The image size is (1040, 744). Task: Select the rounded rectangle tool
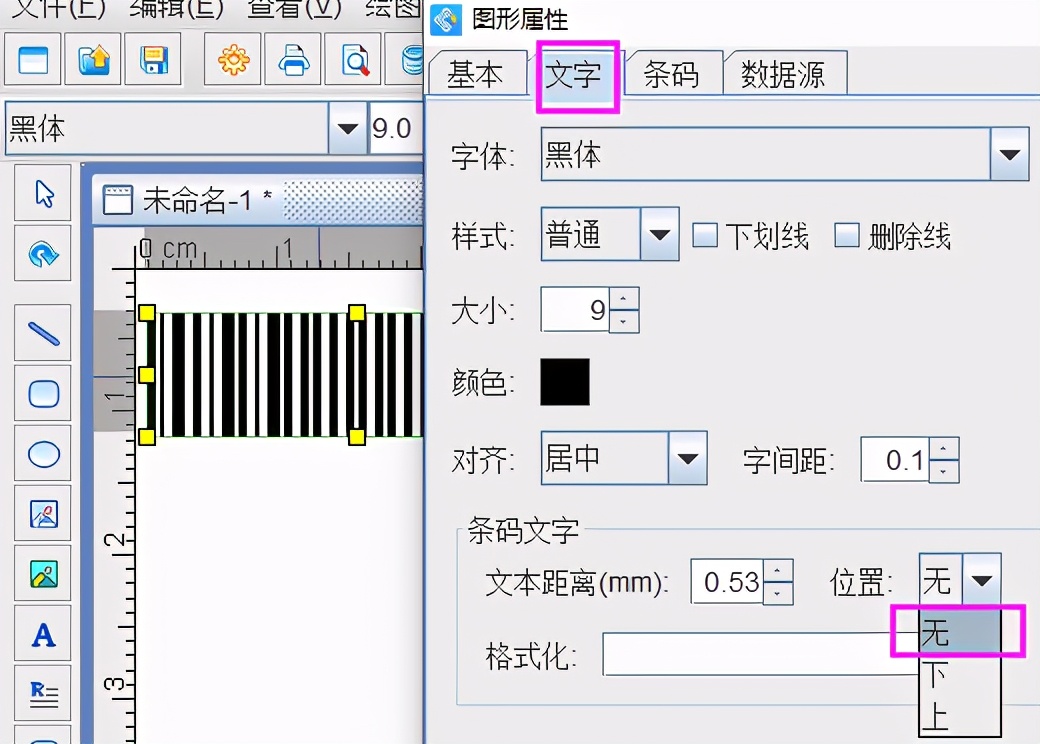click(42, 392)
